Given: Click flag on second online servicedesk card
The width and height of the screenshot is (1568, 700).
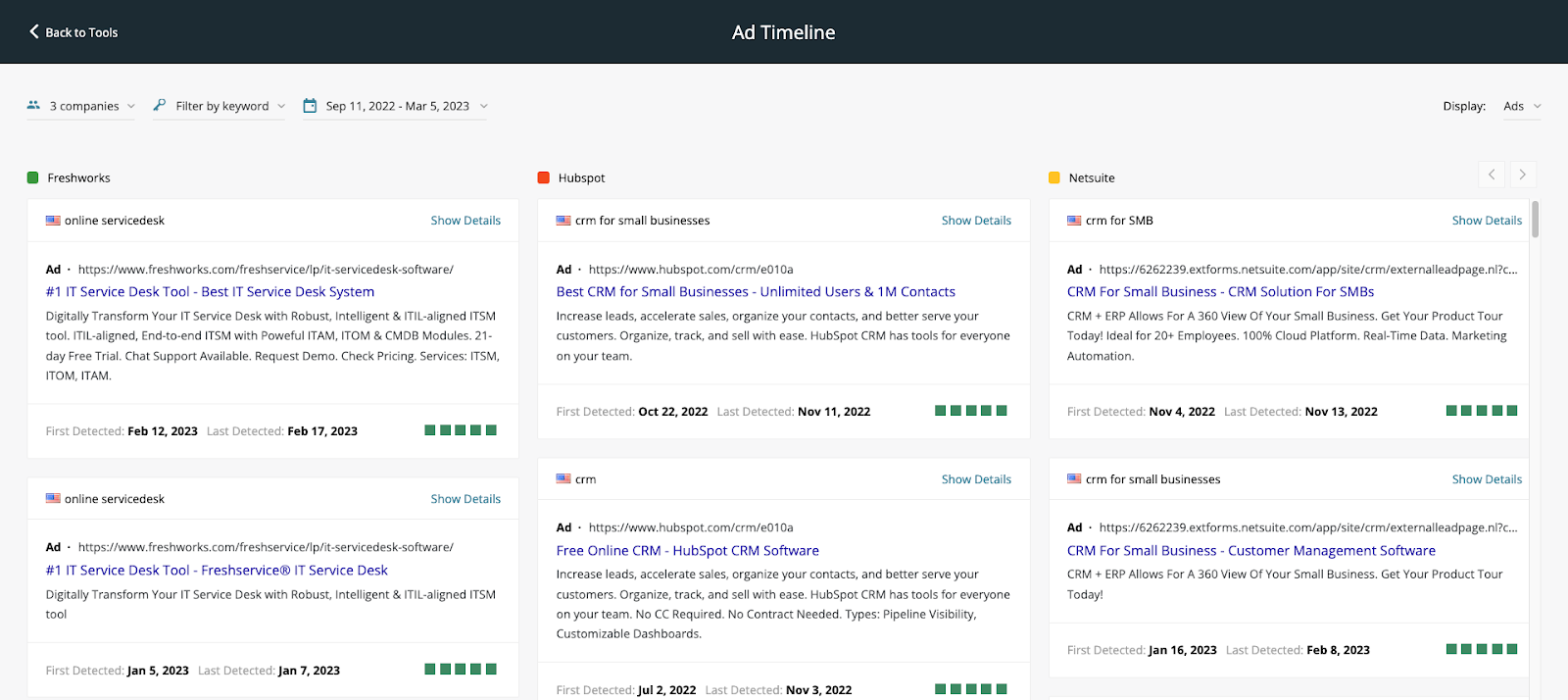Looking at the screenshot, I should (x=53, y=499).
